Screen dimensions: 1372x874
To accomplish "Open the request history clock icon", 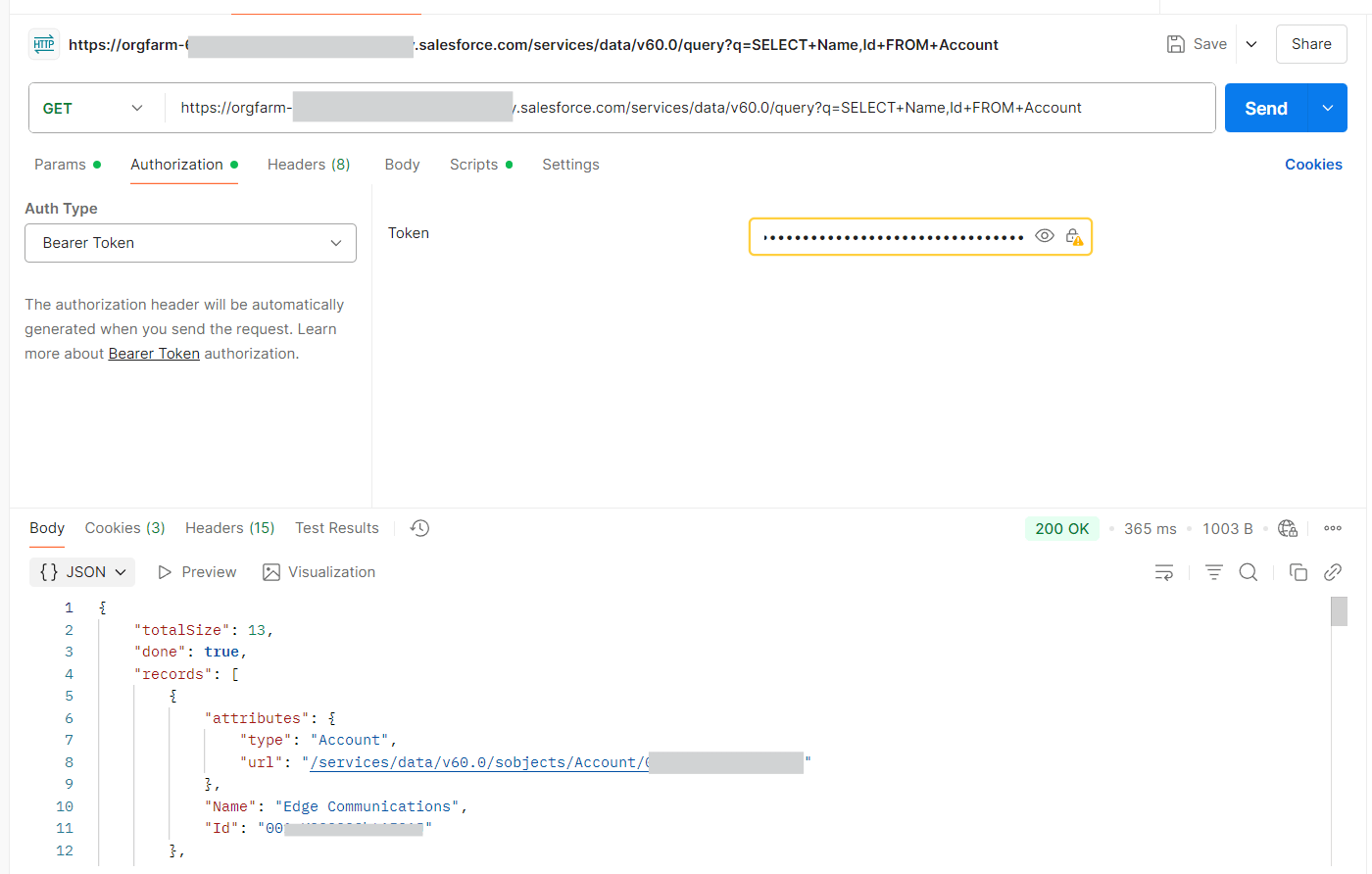I will pos(419,527).
